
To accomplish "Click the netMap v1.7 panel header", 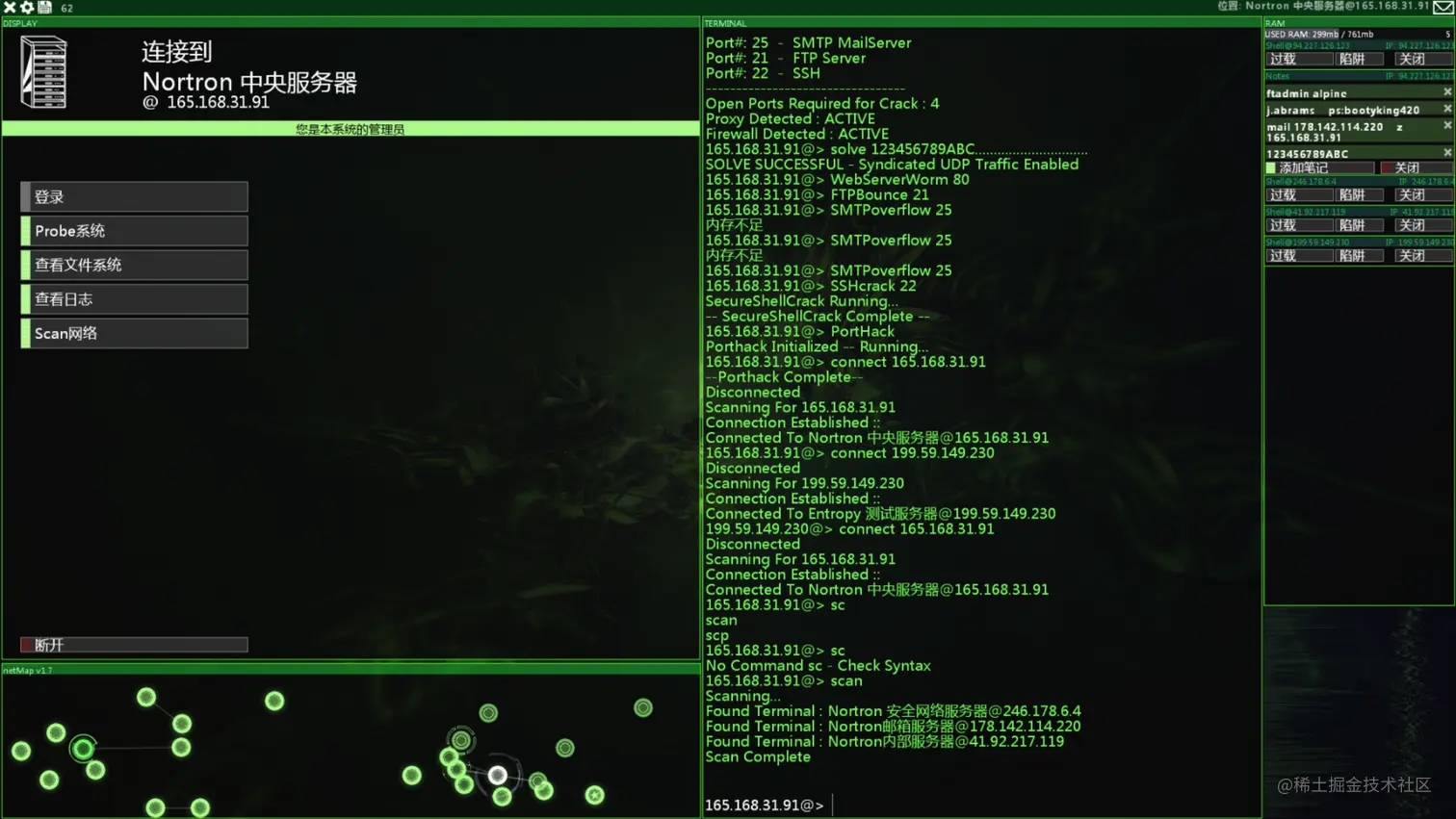I will [351, 670].
